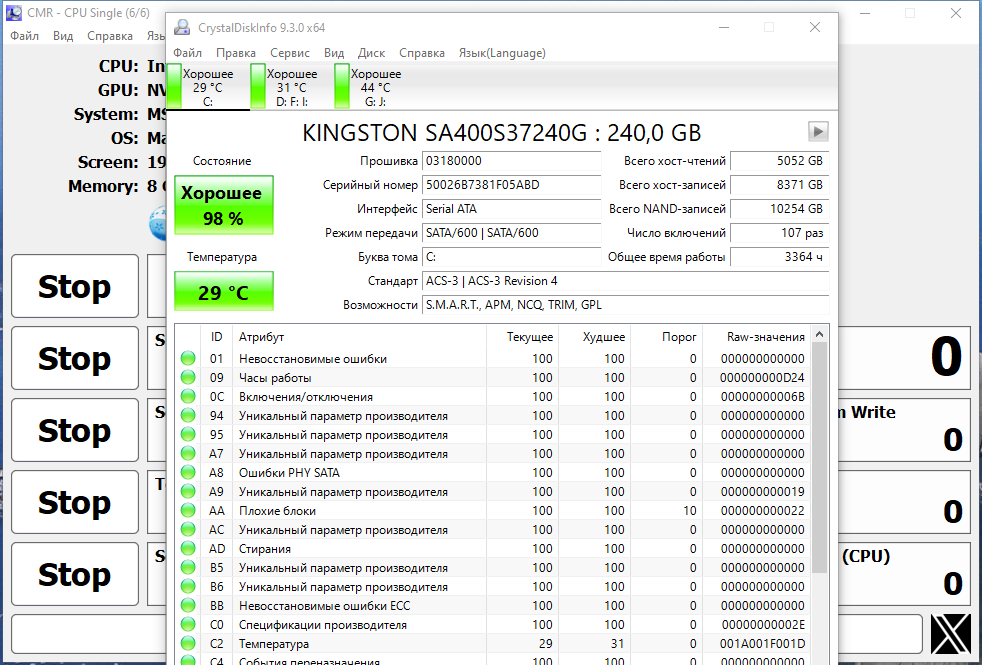
Task: Click the Текущее column header
Action: click(x=522, y=337)
